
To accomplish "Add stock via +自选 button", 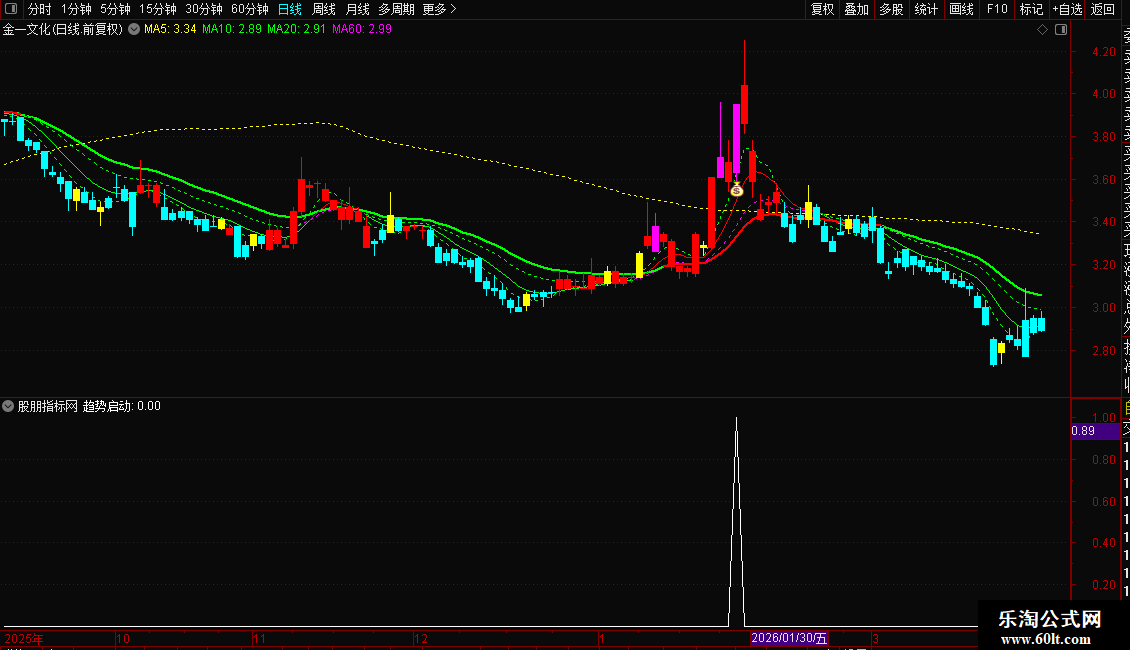I will click(1067, 9).
